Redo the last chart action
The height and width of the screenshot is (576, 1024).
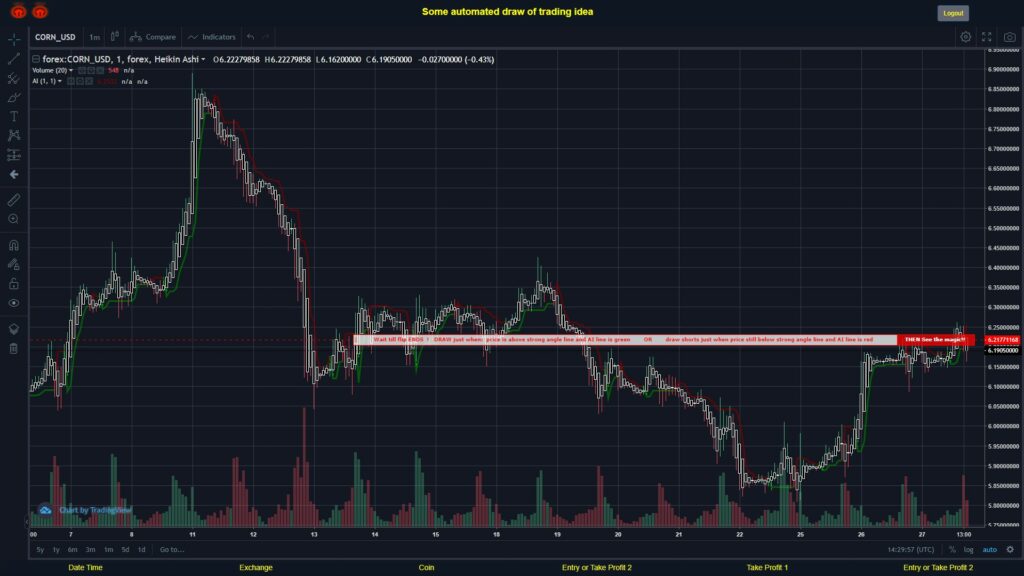pyautogui.click(x=265, y=37)
